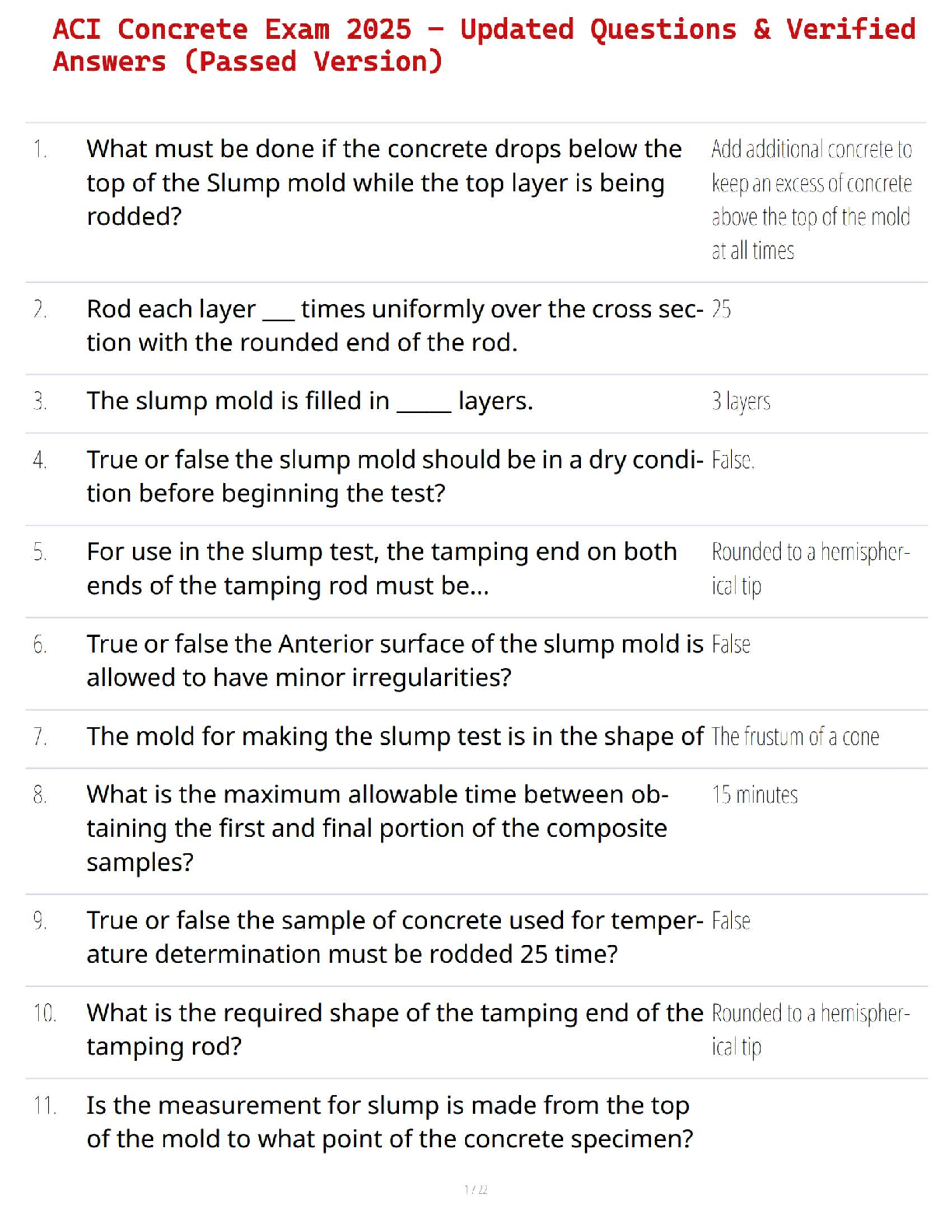Click the answer 'Add additional concrete to keep an excess'

812,199
